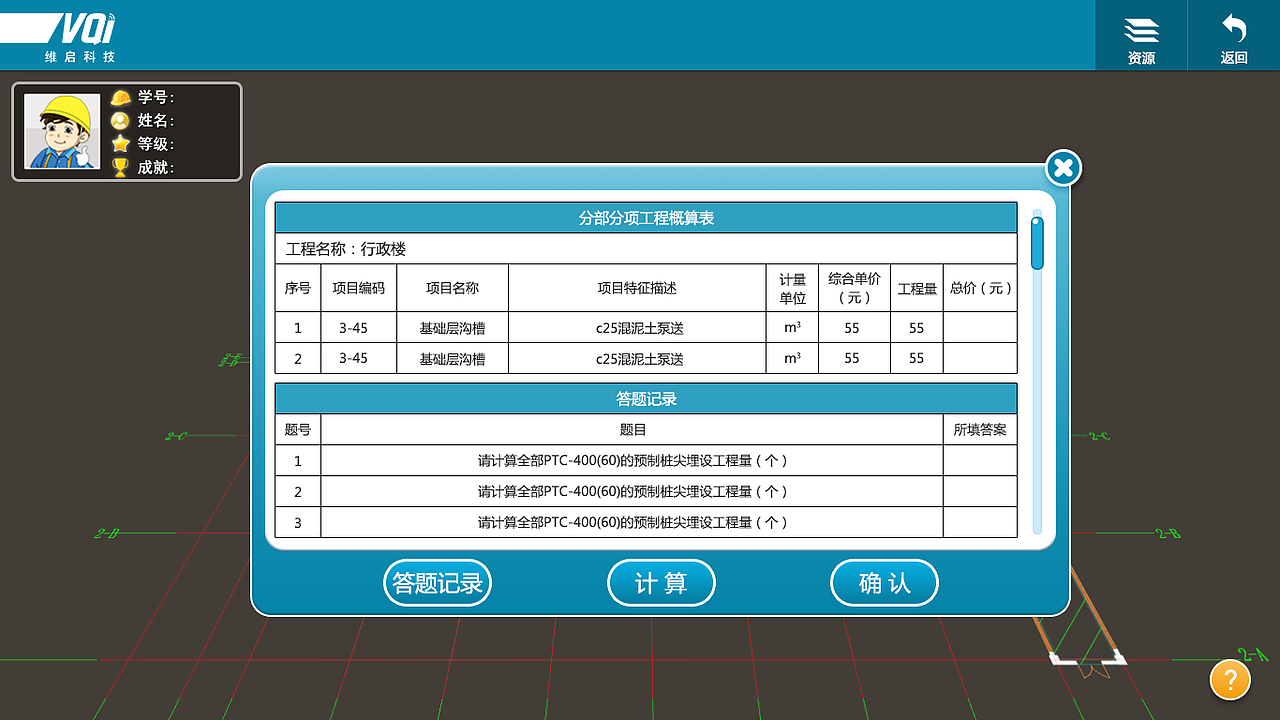
Task: Click the 答题记录 section header bar
Action: click(x=646, y=399)
